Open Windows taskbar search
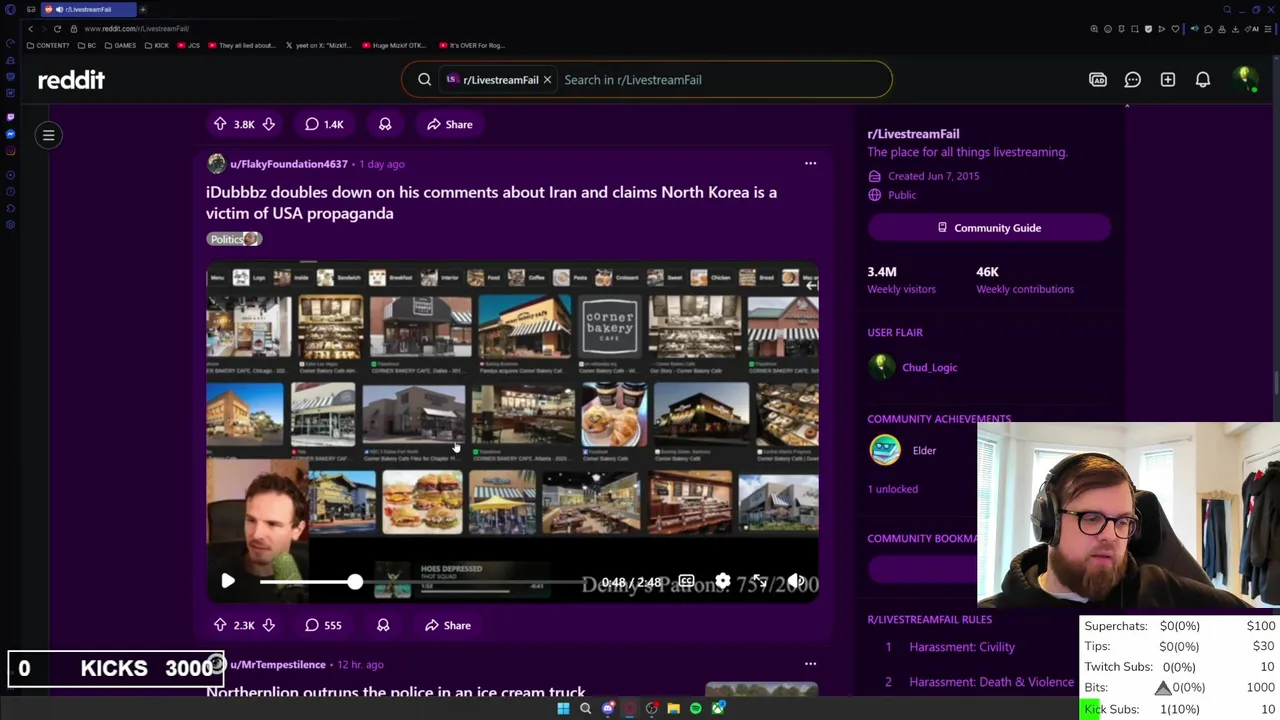 (x=585, y=708)
